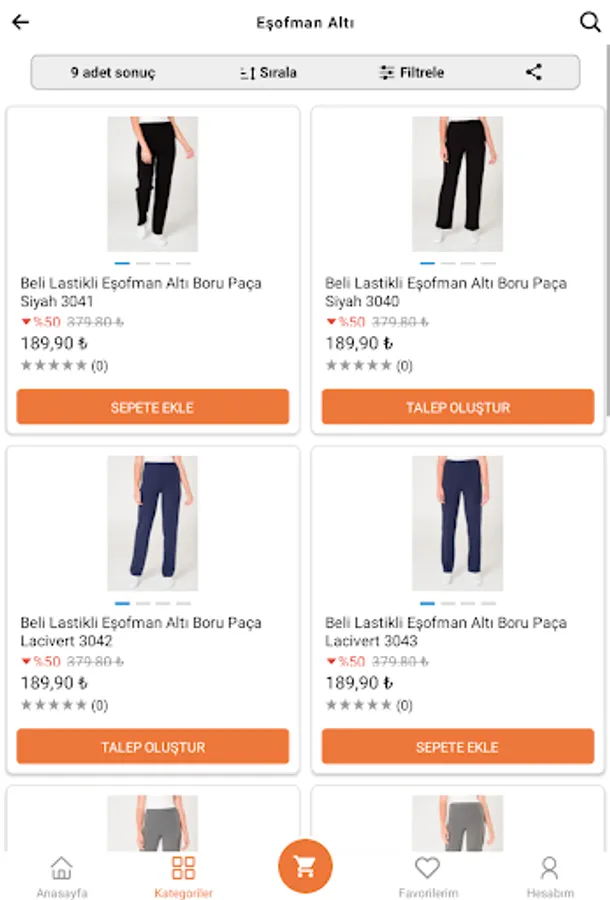
Task: Tap the share icon in the filter bar
Action: (x=534, y=72)
